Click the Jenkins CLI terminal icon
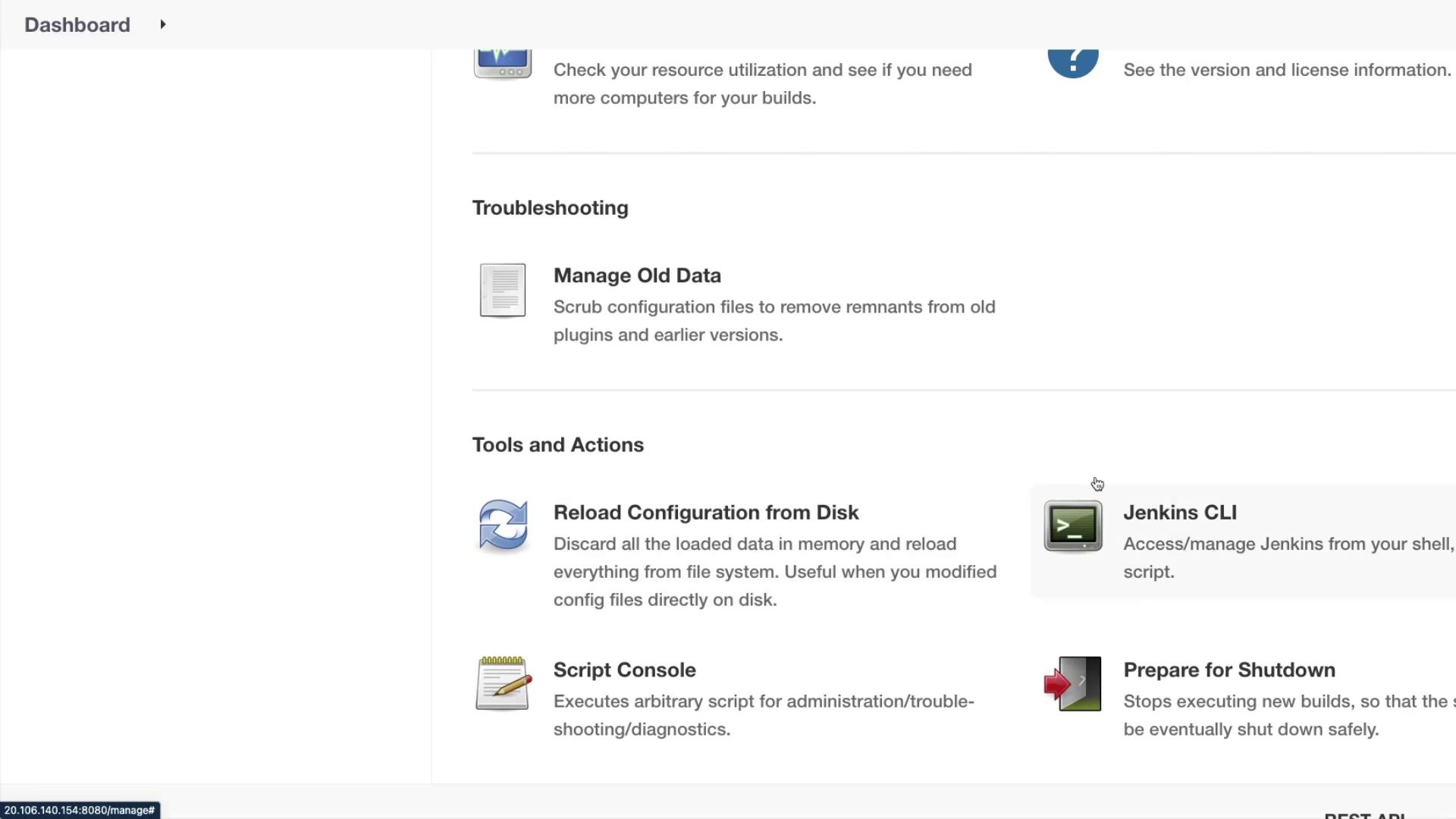 pos(1072,526)
